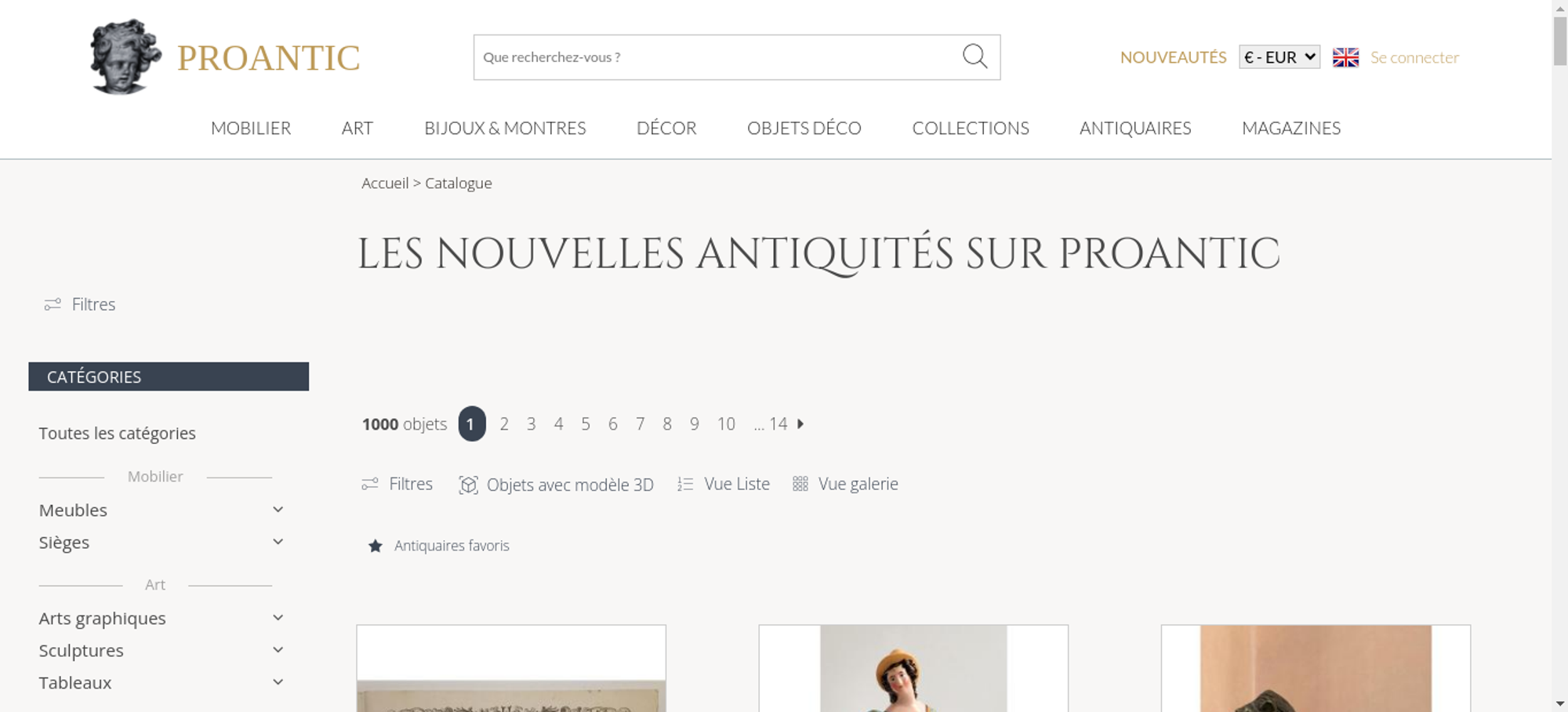Switch language via the UK flag icon
This screenshot has height=712, width=1568.
(x=1345, y=57)
